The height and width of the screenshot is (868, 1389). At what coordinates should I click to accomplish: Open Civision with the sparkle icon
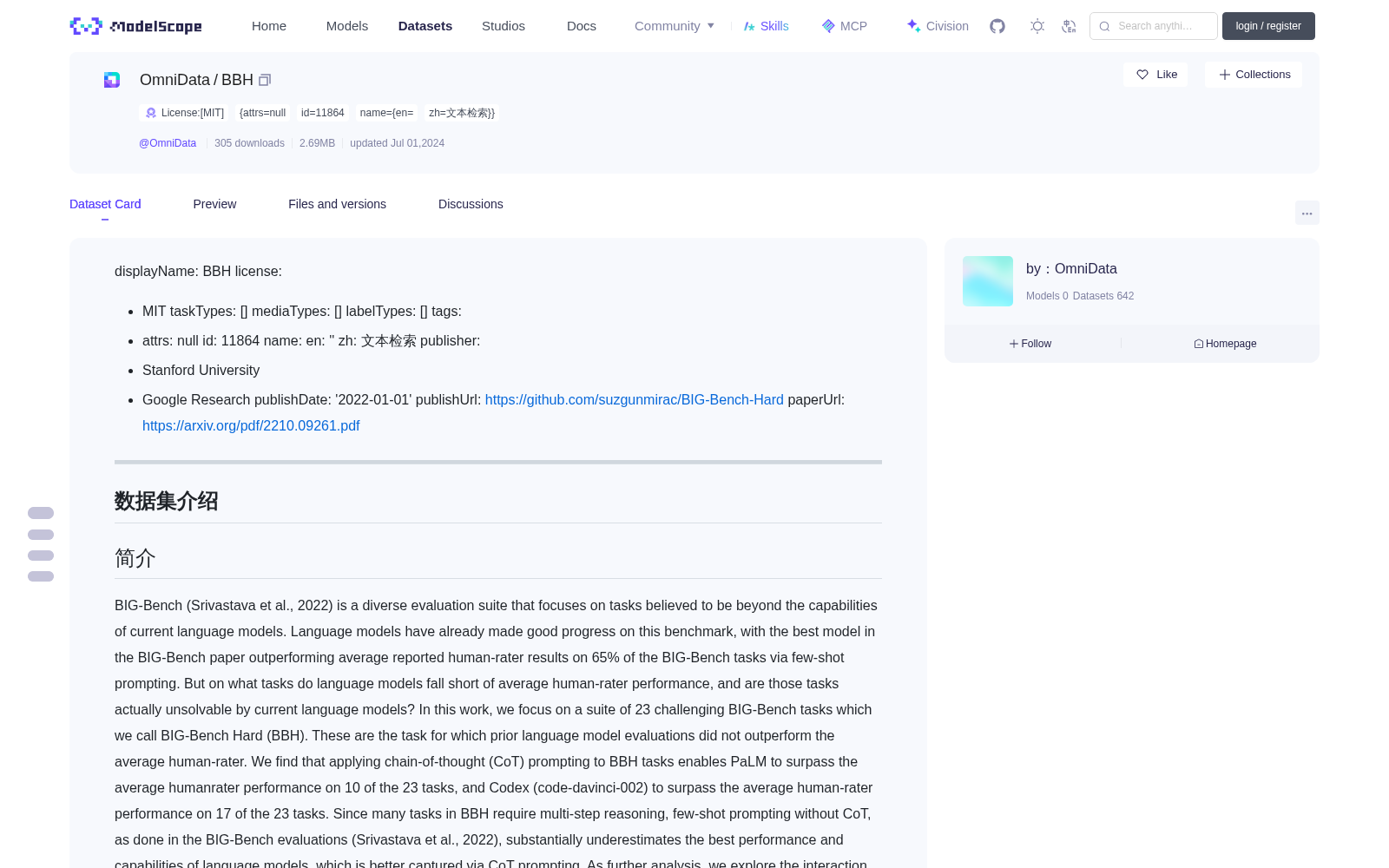[938, 26]
